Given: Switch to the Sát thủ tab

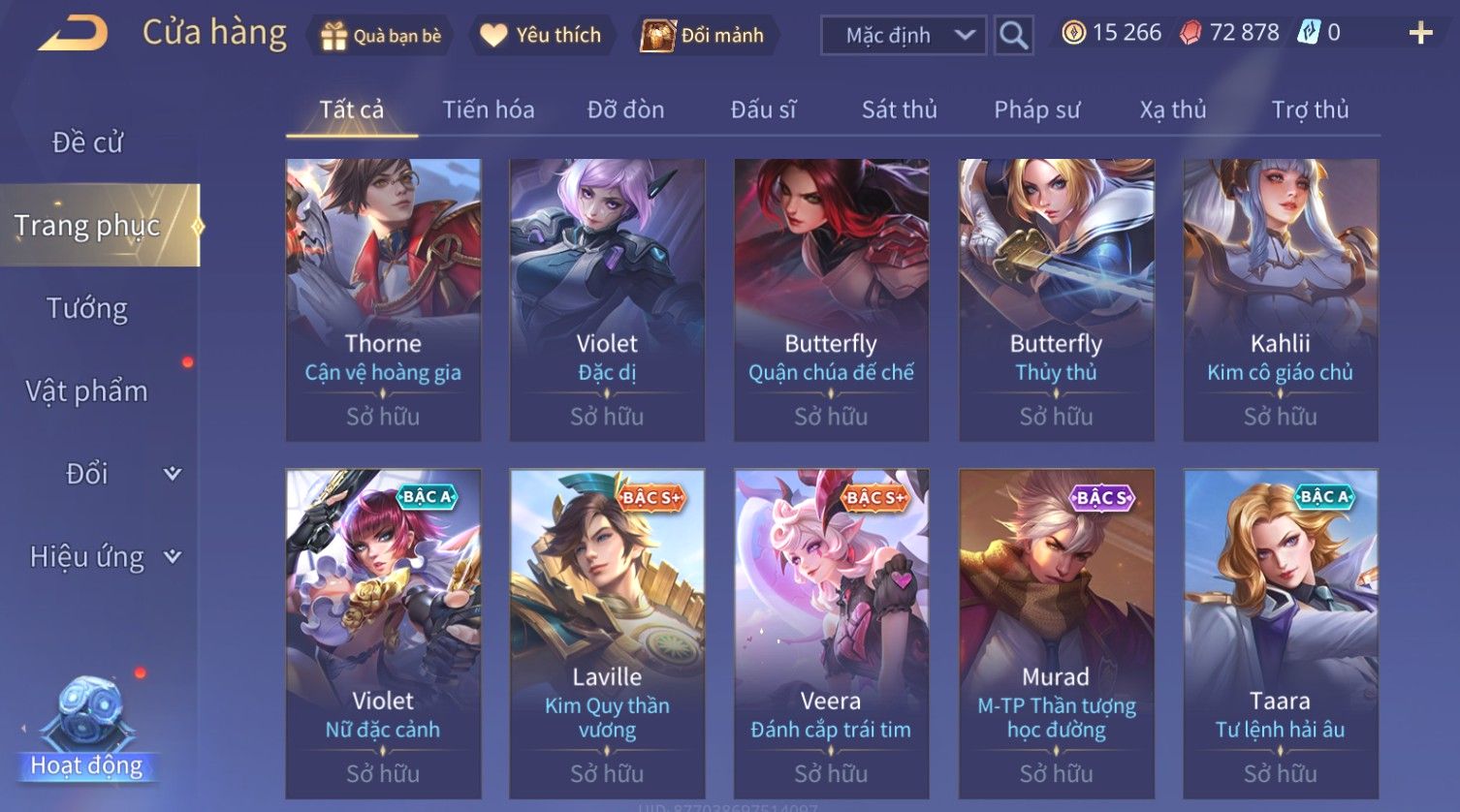Looking at the screenshot, I should pyautogui.click(x=900, y=110).
